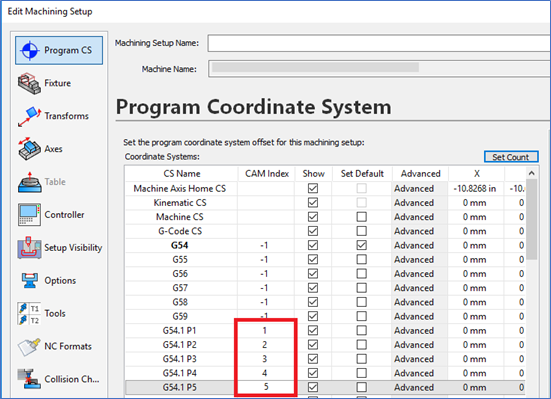The height and width of the screenshot is (399, 551).
Task: Click the scrollbar up arrow
Action: 532,173
